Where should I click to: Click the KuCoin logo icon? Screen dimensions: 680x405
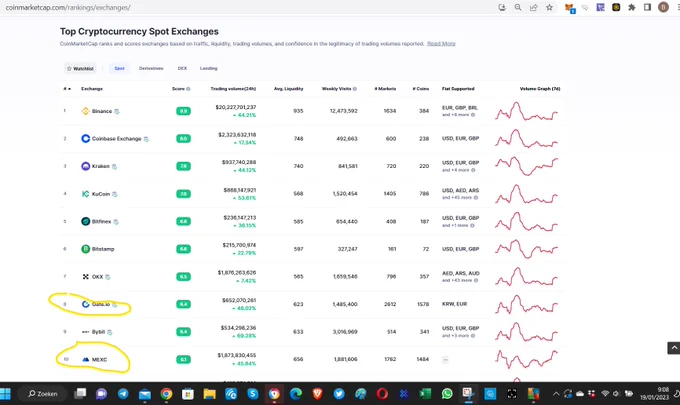click(85, 194)
